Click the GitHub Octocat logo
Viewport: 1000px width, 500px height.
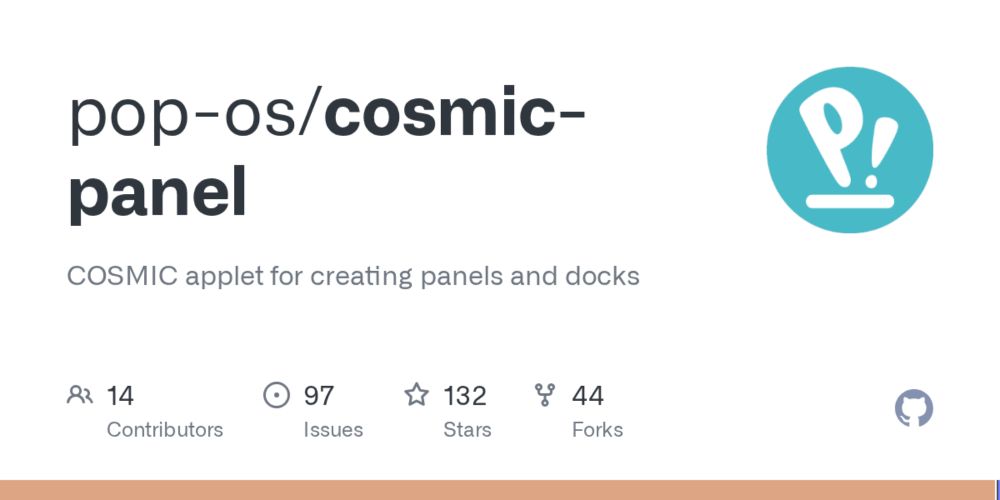[x=914, y=409]
